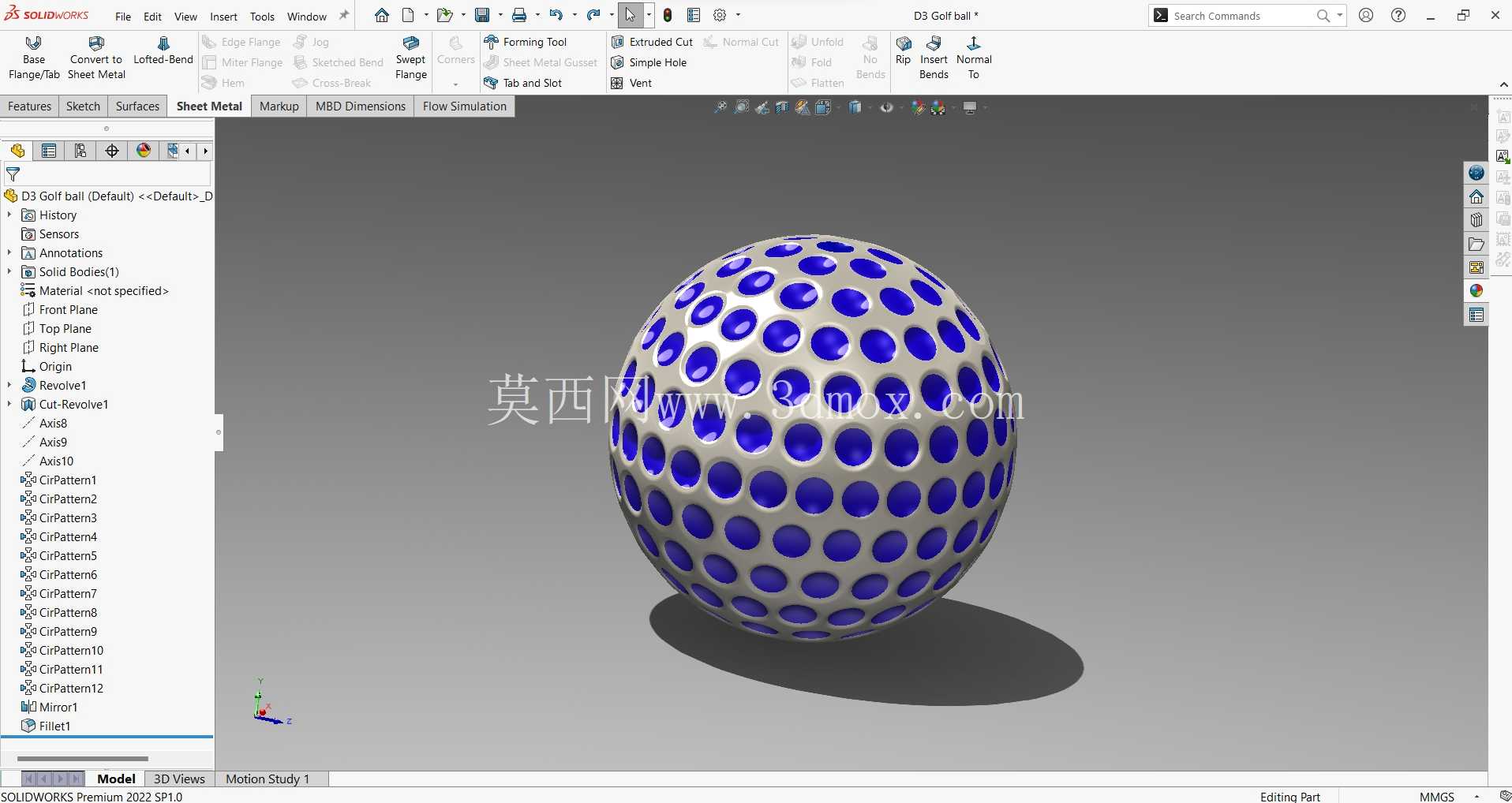
Task: Open the DisplayManager tab in the feature tree
Action: point(144,151)
